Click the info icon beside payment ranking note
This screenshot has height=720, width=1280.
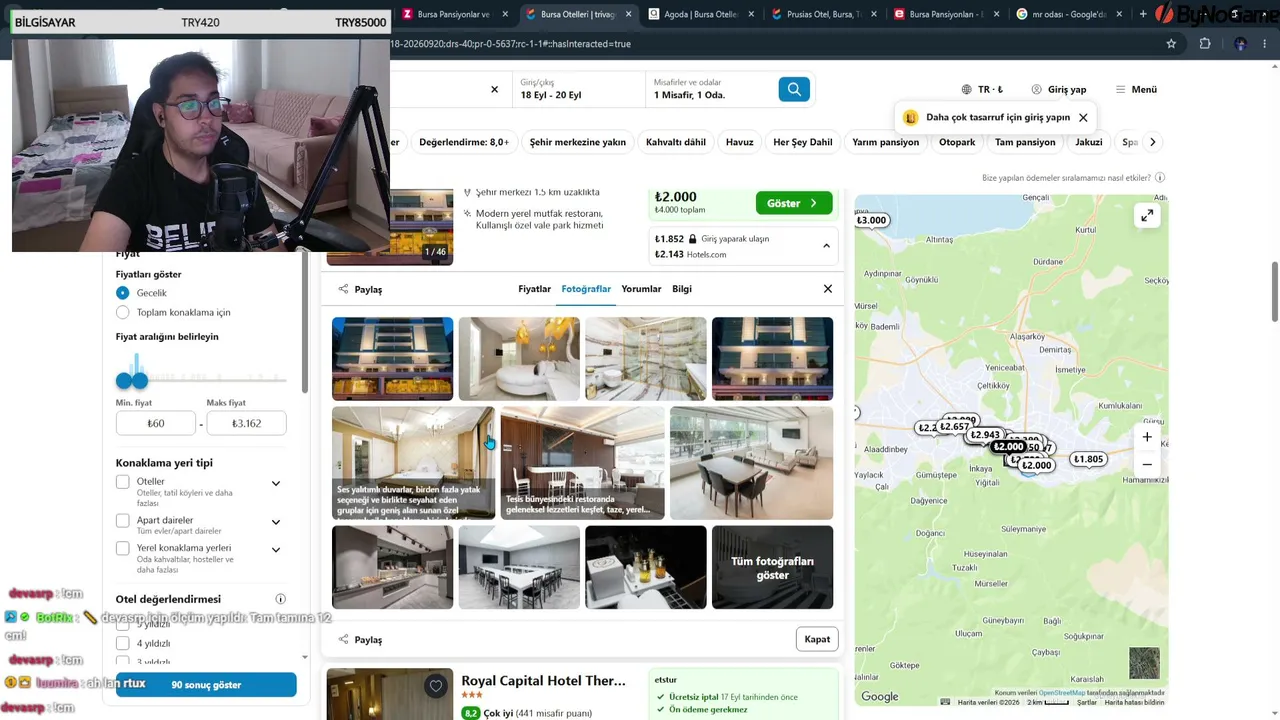[1160, 178]
